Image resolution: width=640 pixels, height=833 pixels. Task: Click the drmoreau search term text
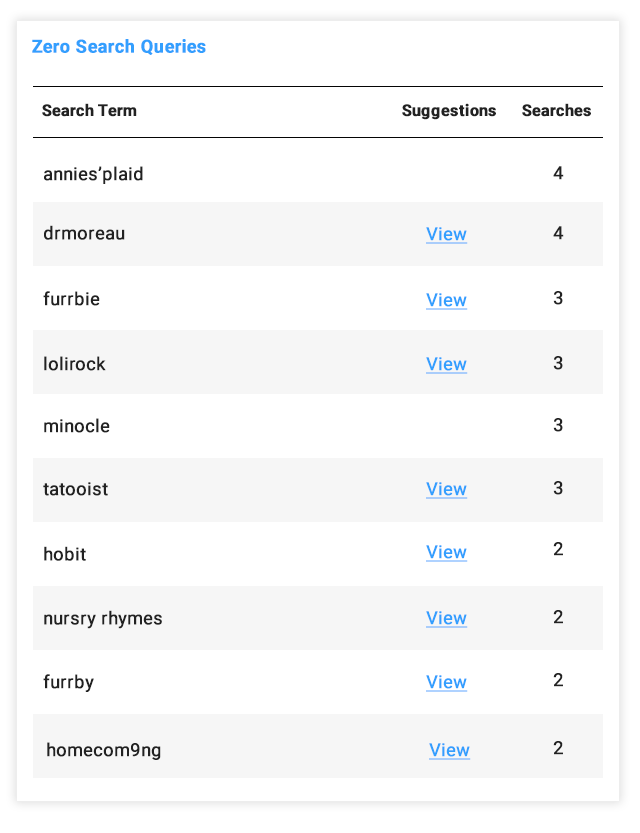point(84,234)
